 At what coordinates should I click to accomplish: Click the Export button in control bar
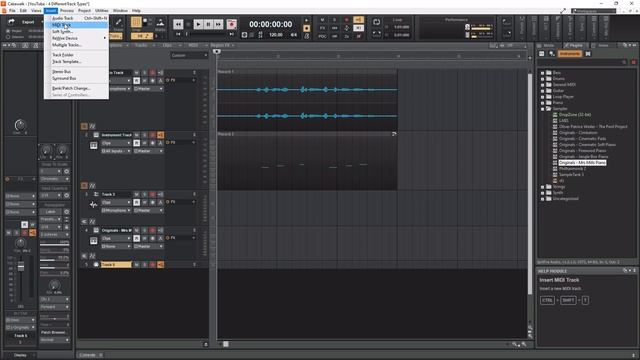tap(28, 22)
